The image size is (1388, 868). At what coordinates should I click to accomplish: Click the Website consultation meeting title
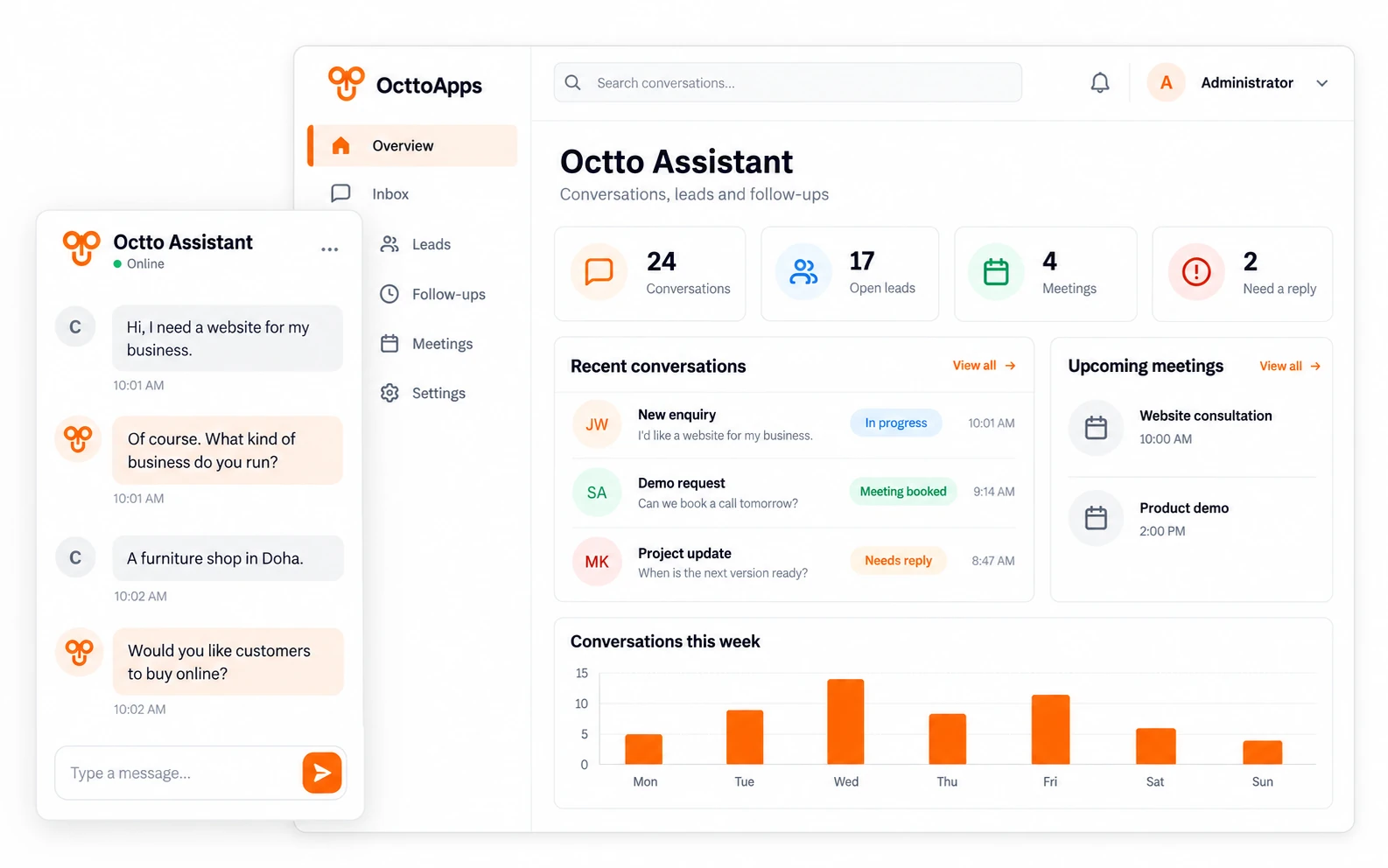coord(1206,416)
